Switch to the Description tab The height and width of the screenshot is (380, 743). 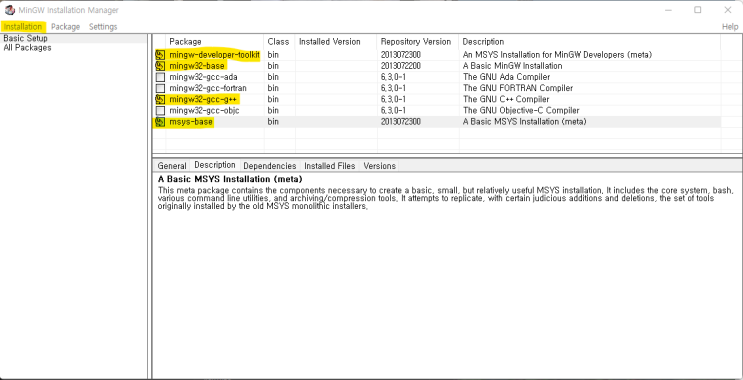click(215, 165)
